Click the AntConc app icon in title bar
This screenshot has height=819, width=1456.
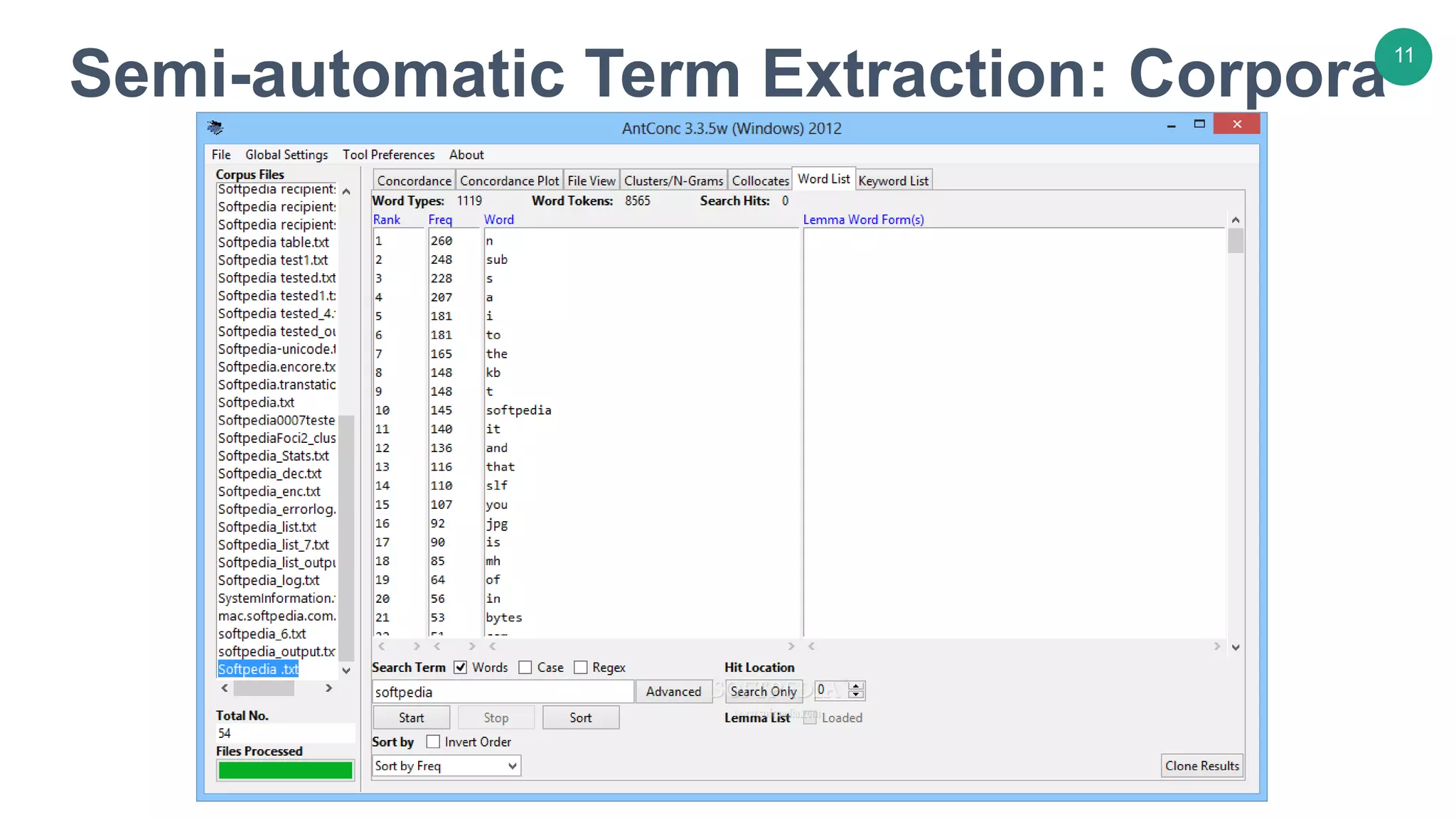[215, 127]
